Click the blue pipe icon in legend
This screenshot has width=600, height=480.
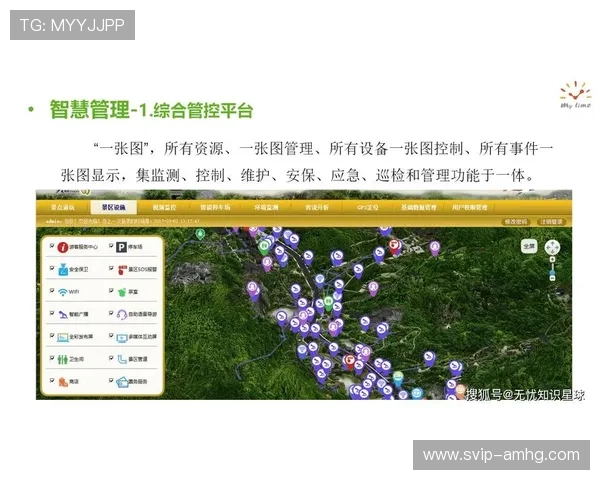[x=122, y=359]
